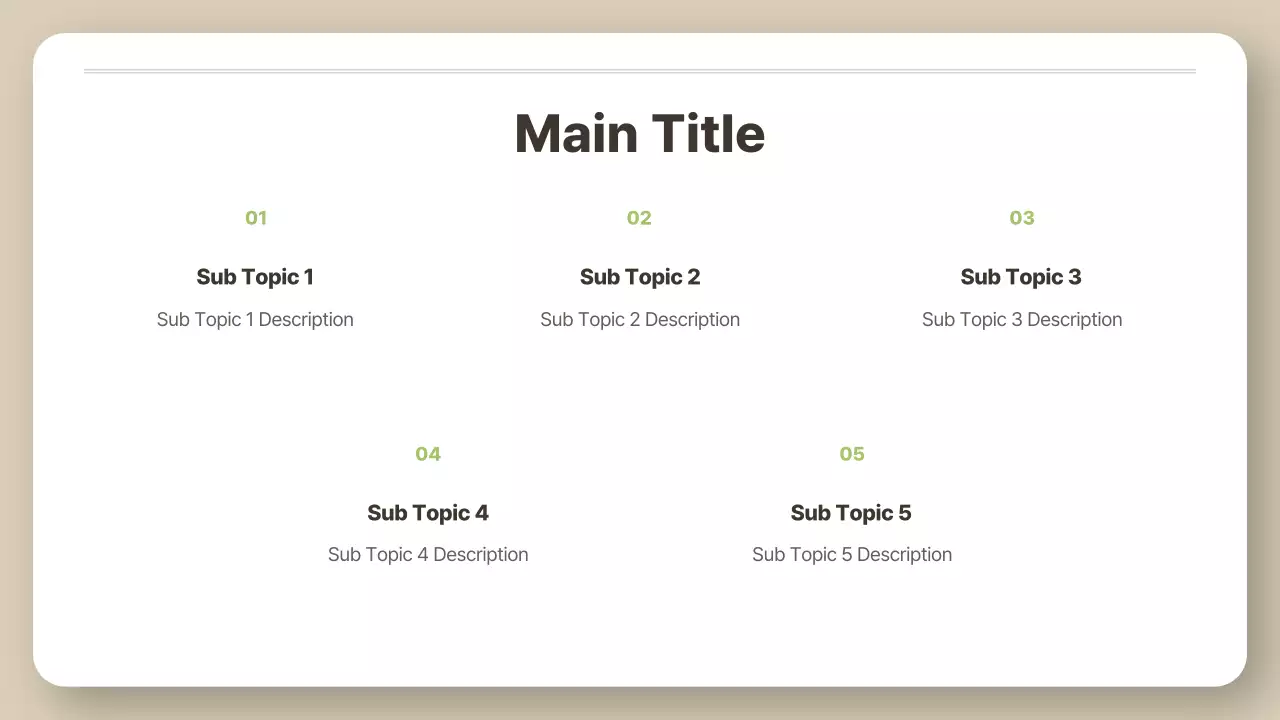Select the green number 03 label

(1021, 218)
